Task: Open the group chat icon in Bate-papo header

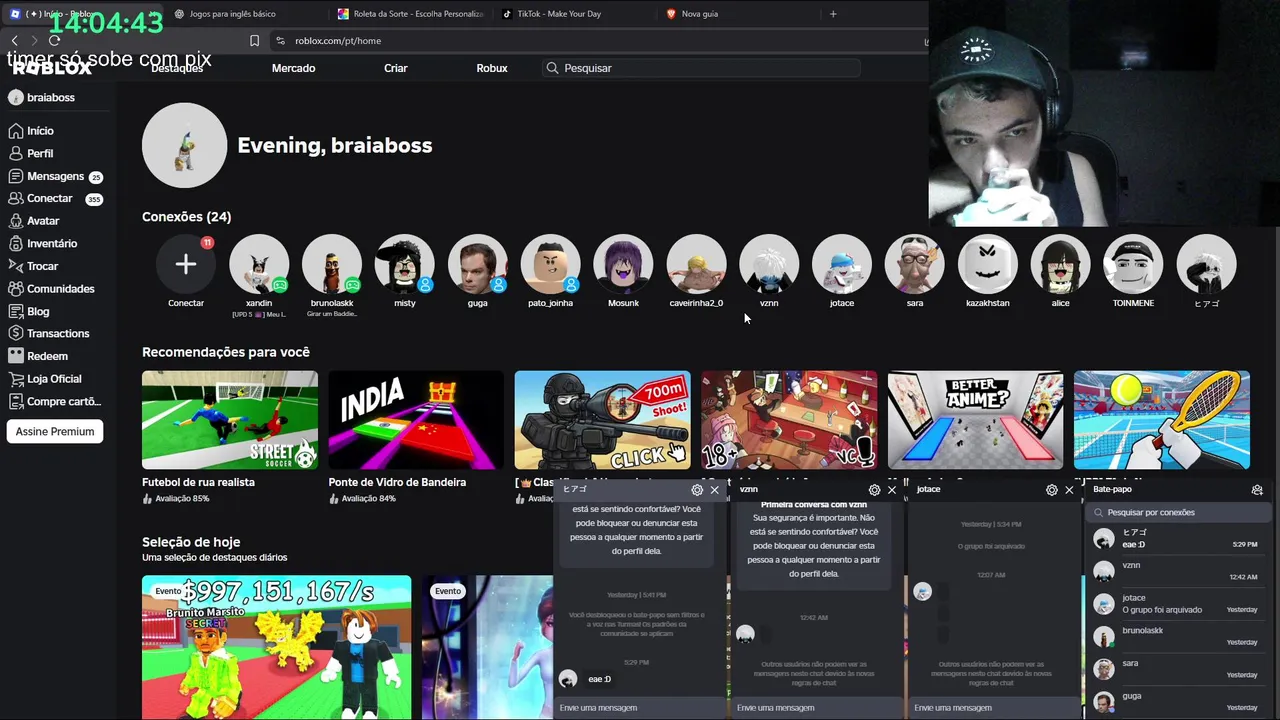Action: (x=1257, y=490)
